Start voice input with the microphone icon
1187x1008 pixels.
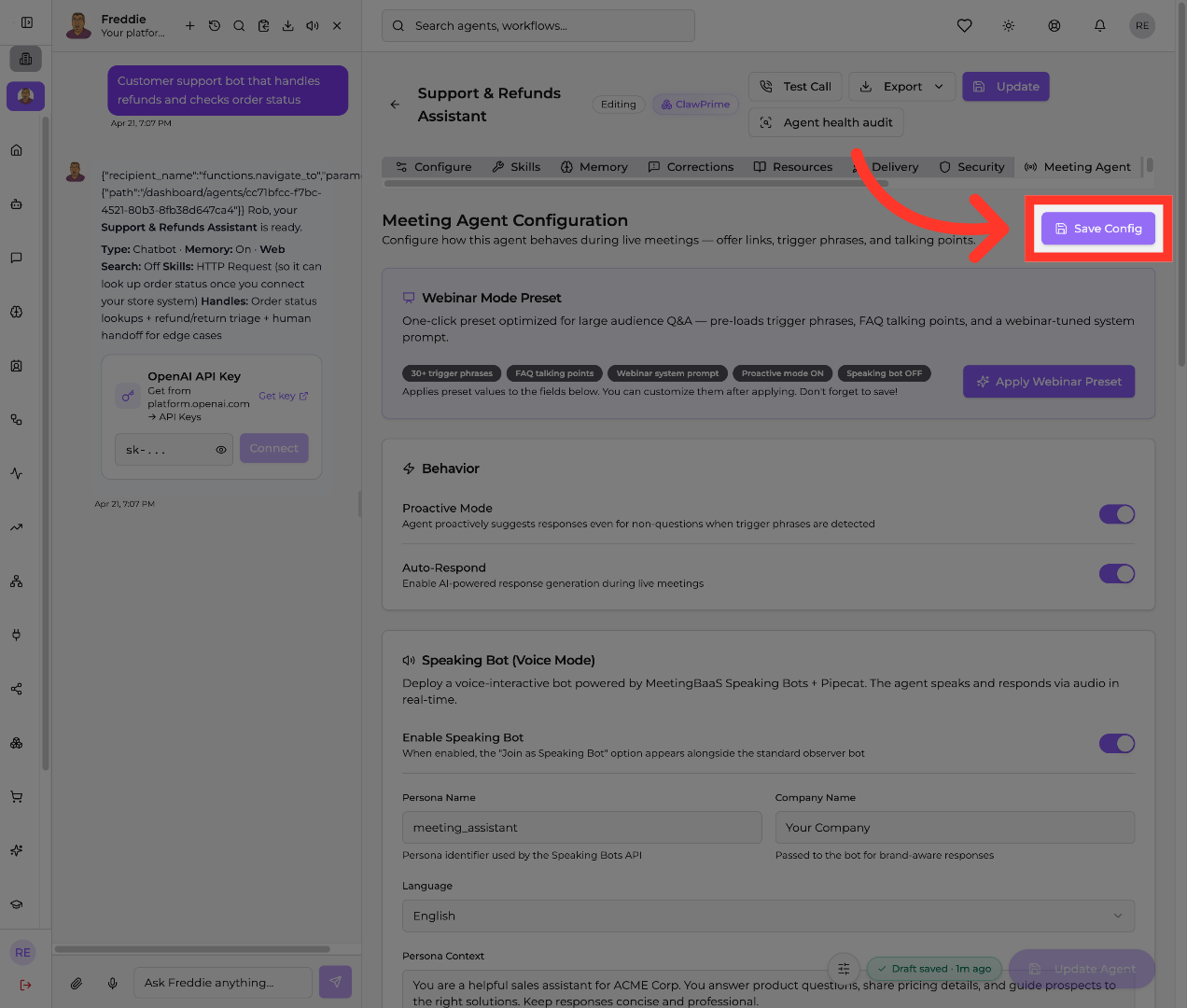coord(113,983)
